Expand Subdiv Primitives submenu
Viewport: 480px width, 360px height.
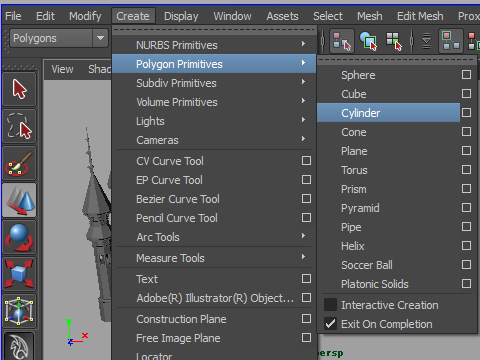(x=215, y=83)
